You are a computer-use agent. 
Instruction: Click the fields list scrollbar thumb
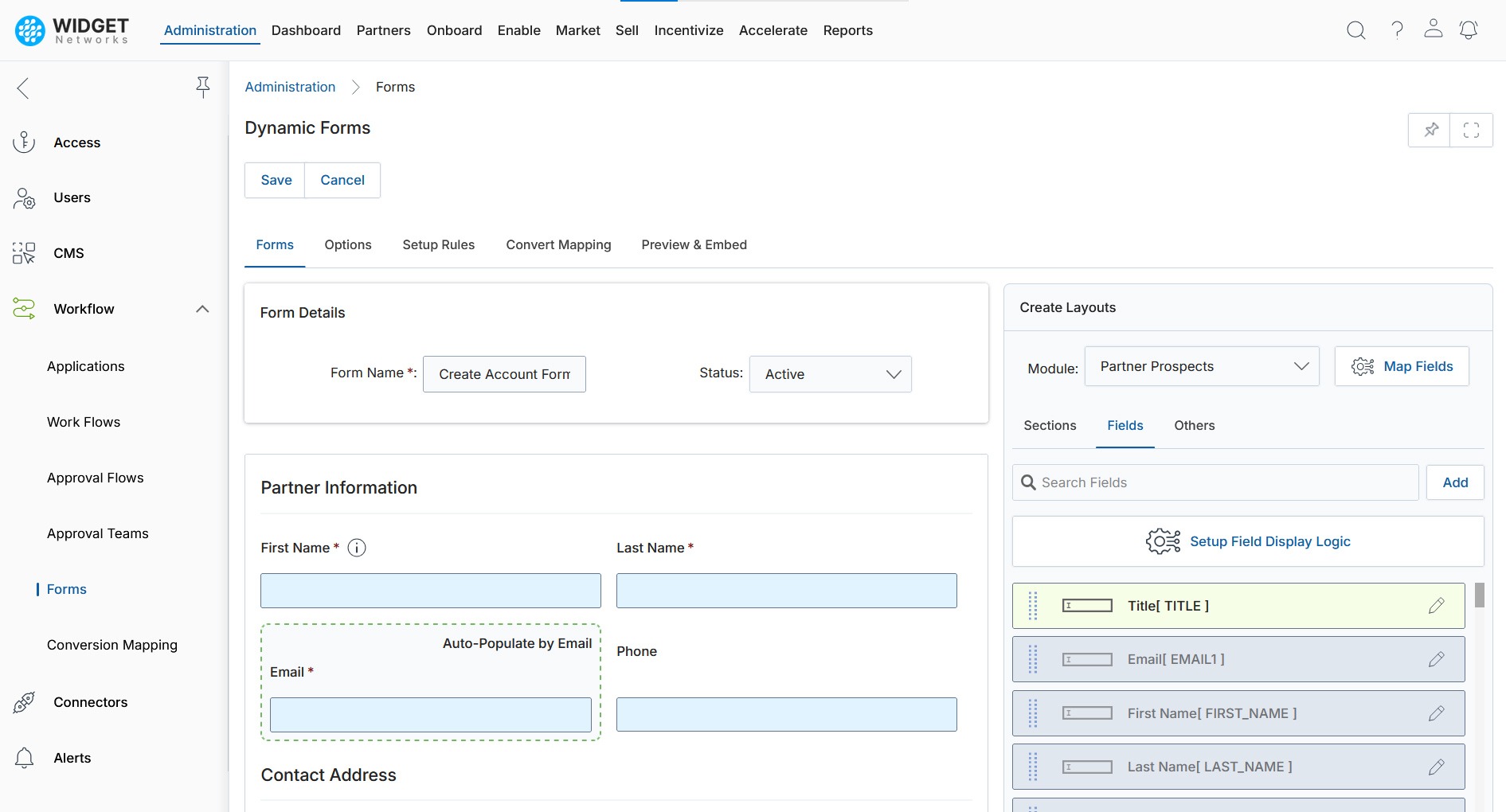pos(1479,595)
